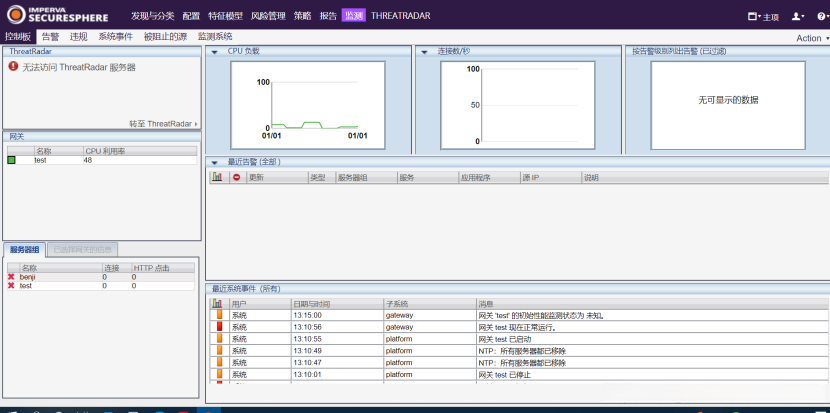
Task: Click the red X icon beside benji
Action: [11, 277]
